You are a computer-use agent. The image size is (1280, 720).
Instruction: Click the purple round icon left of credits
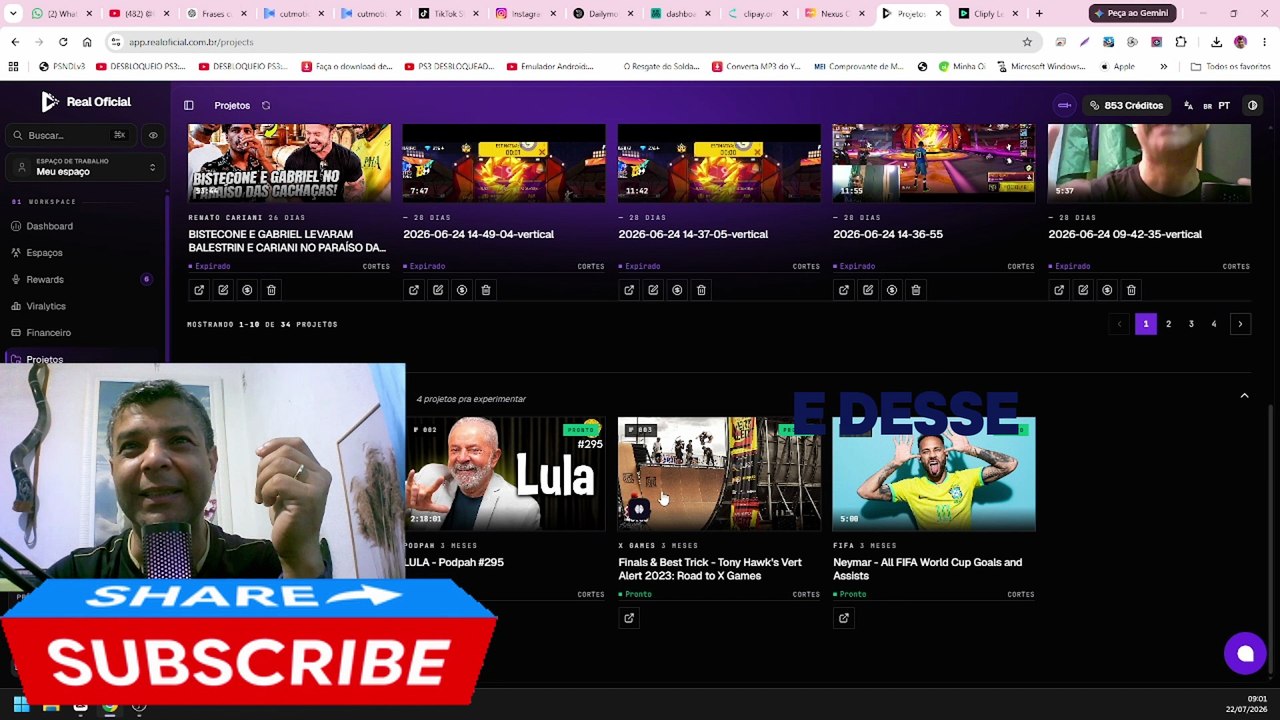pos(1064,105)
